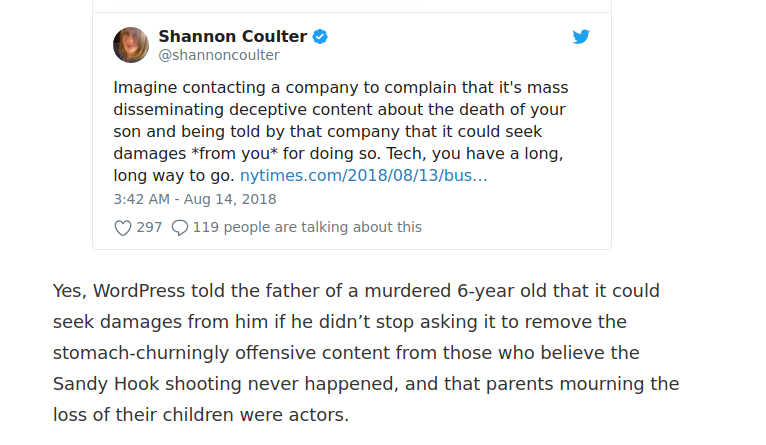Viewport: 766px width, 445px height.
Task: Open "119 people are talking about this"
Action: point(307,228)
